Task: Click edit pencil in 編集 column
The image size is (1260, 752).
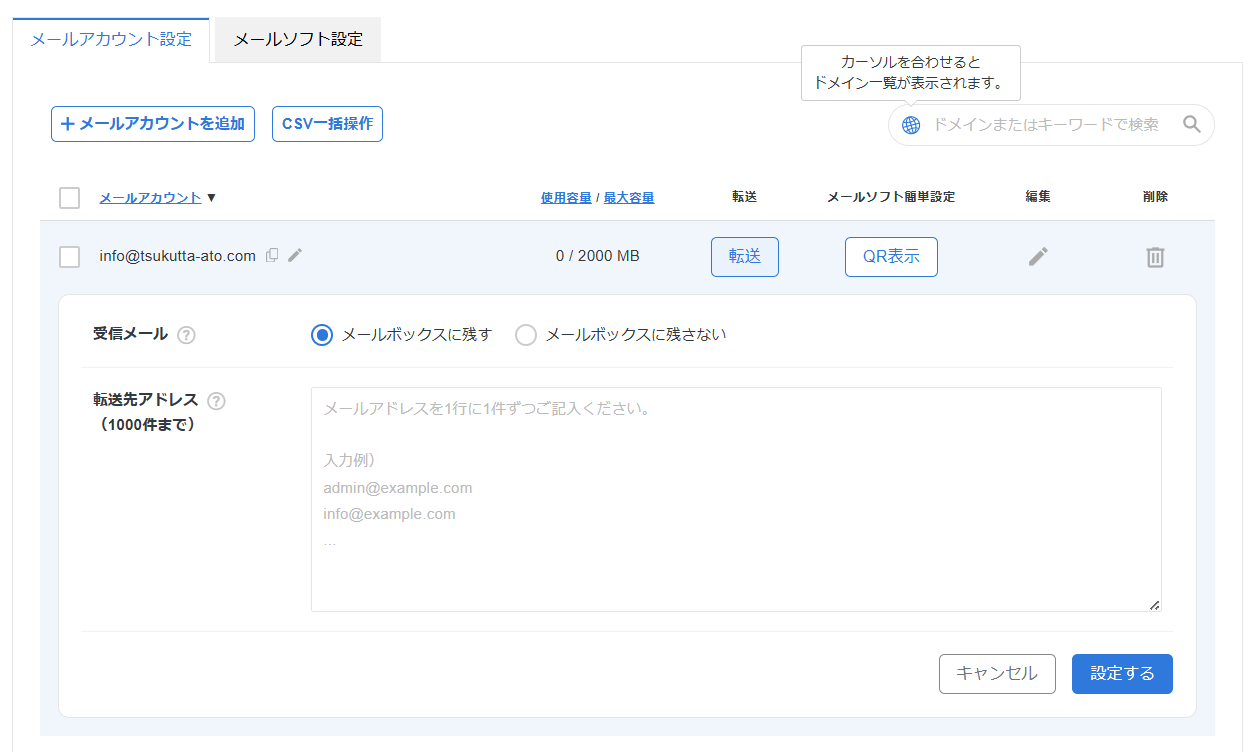Action: tap(1038, 257)
